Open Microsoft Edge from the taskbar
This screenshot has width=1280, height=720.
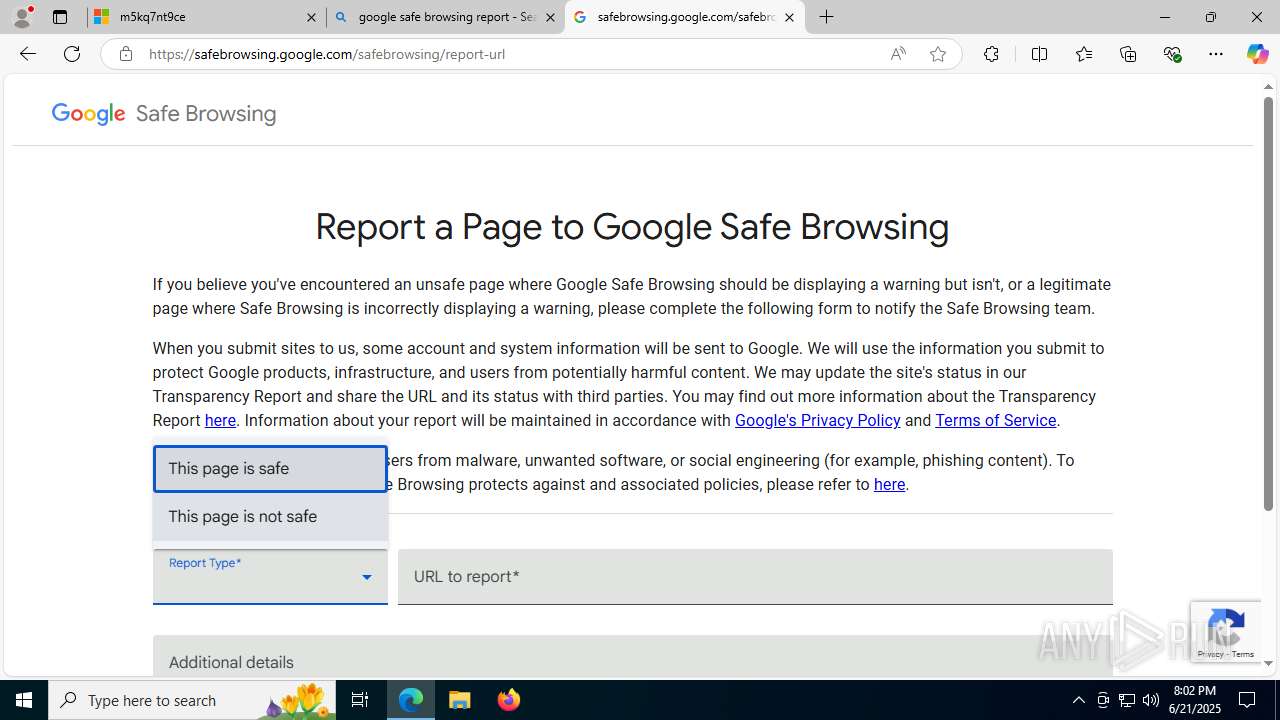click(x=411, y=700)
